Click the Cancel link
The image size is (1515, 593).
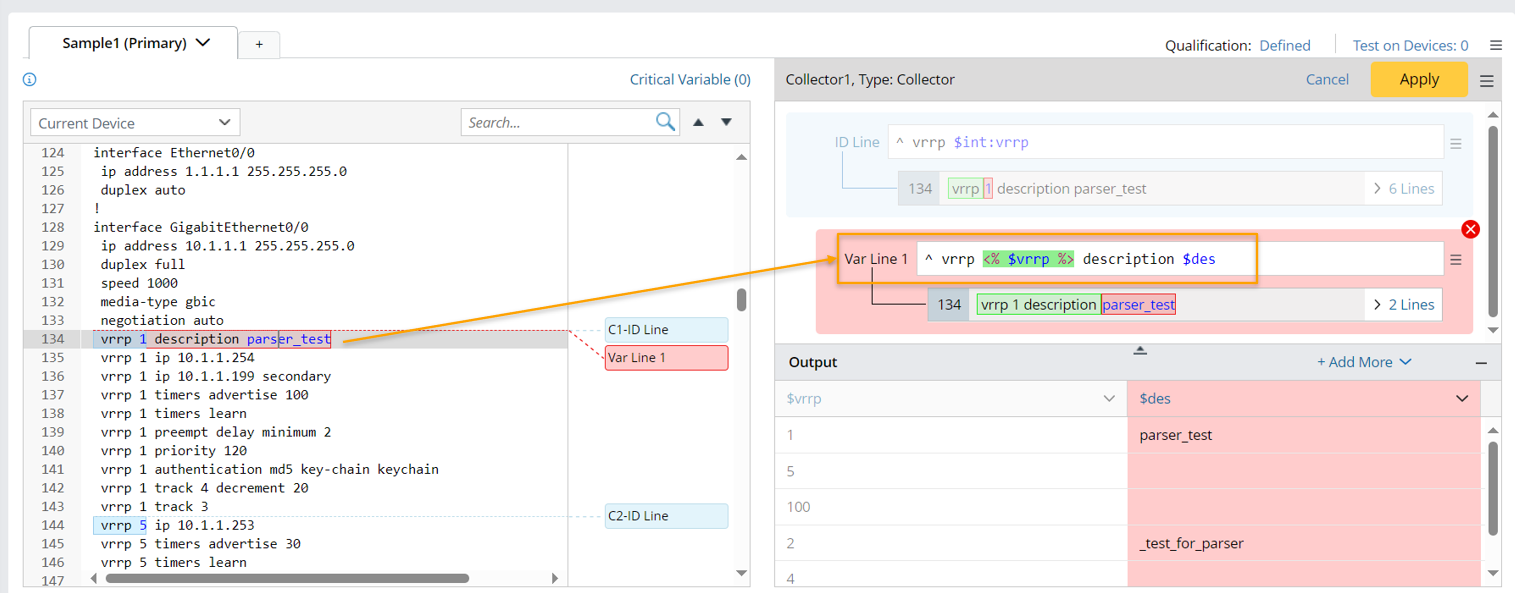(1327, 80)
